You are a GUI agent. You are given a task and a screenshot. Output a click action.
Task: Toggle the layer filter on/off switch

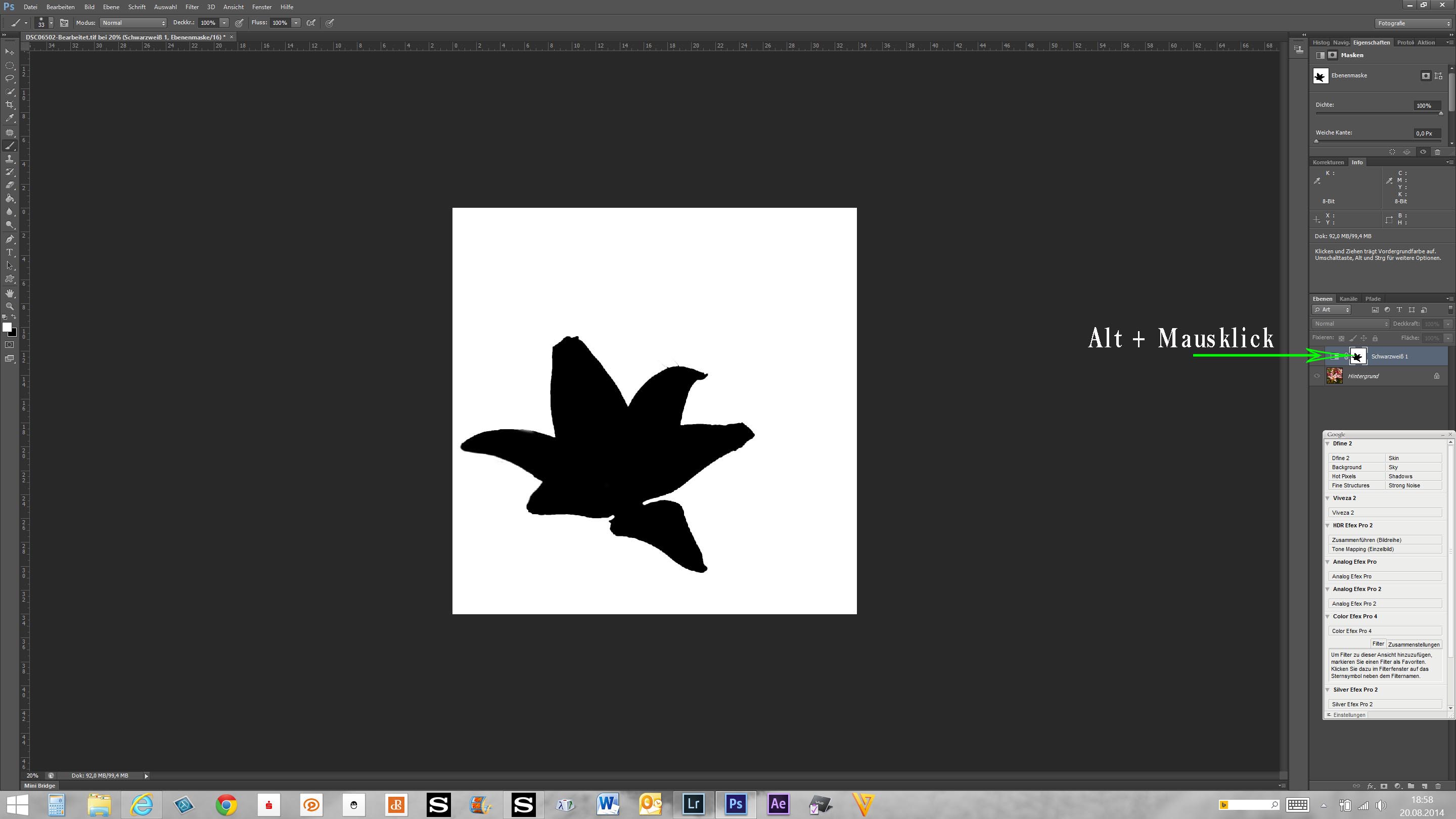coord(1450,310)
